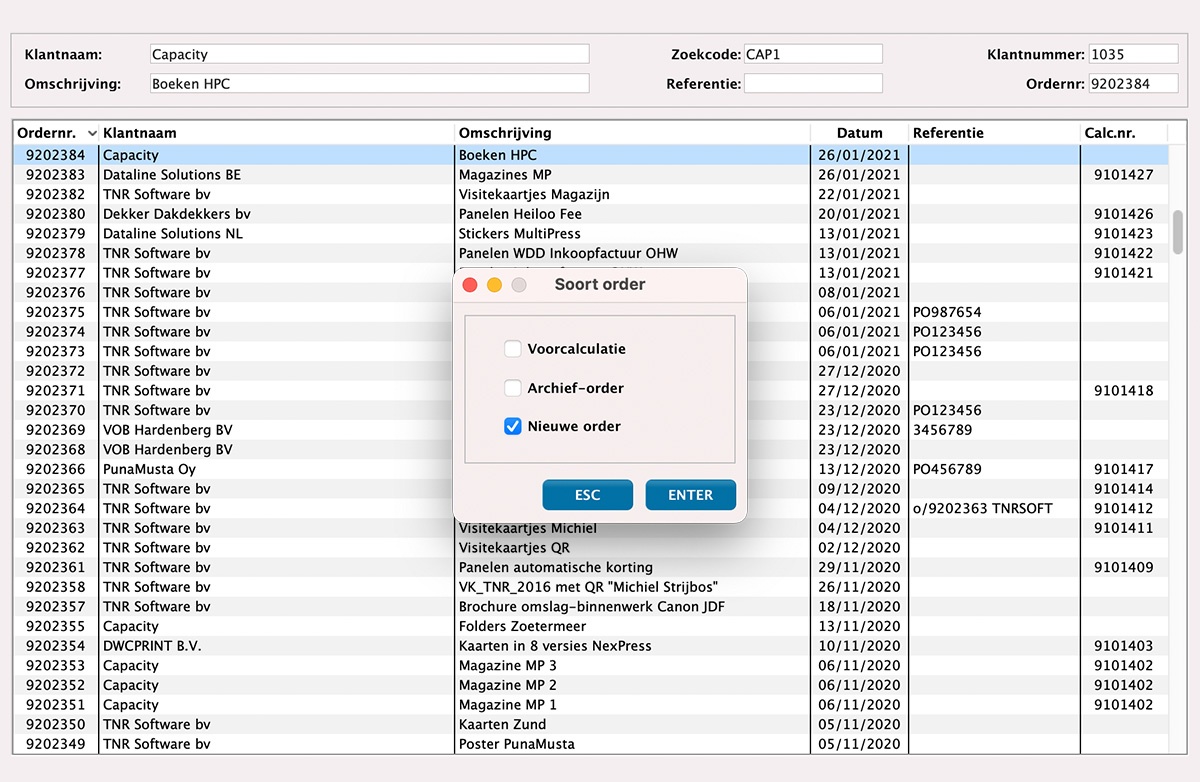Focus the Klantnaam input field
Viewport: 1200px width, 782px height.
point(369,54)
